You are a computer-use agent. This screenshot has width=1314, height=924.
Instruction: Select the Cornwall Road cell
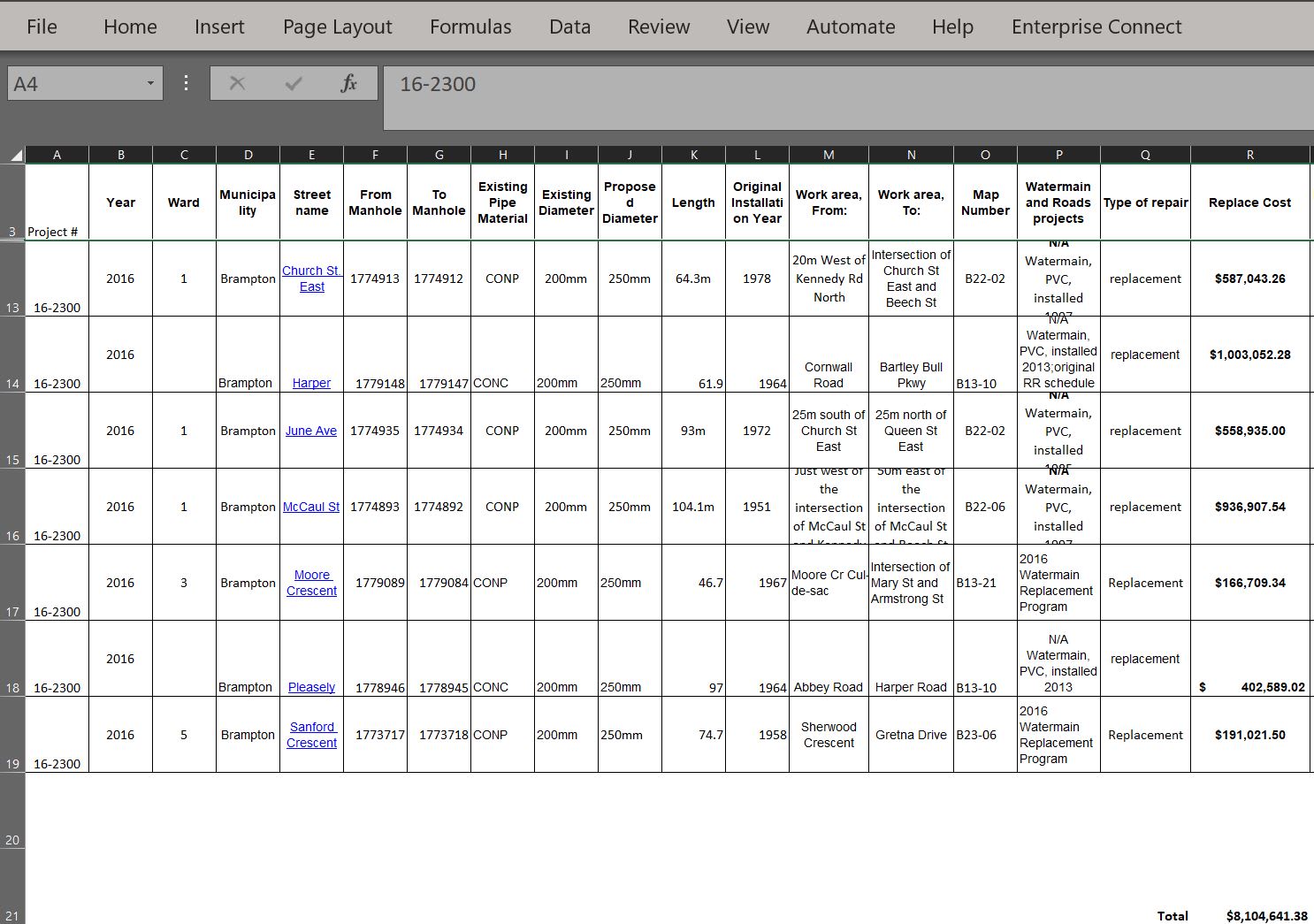click(829, 355)
